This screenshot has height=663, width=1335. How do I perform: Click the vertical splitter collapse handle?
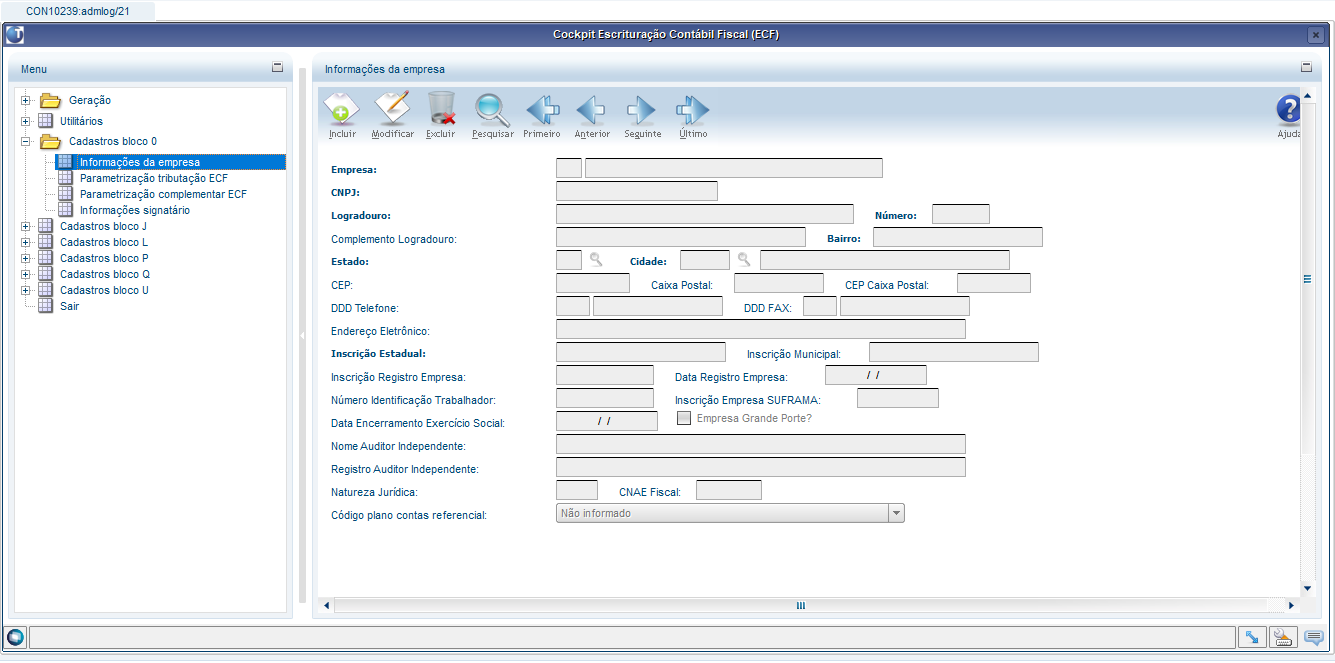click(302, 336)
